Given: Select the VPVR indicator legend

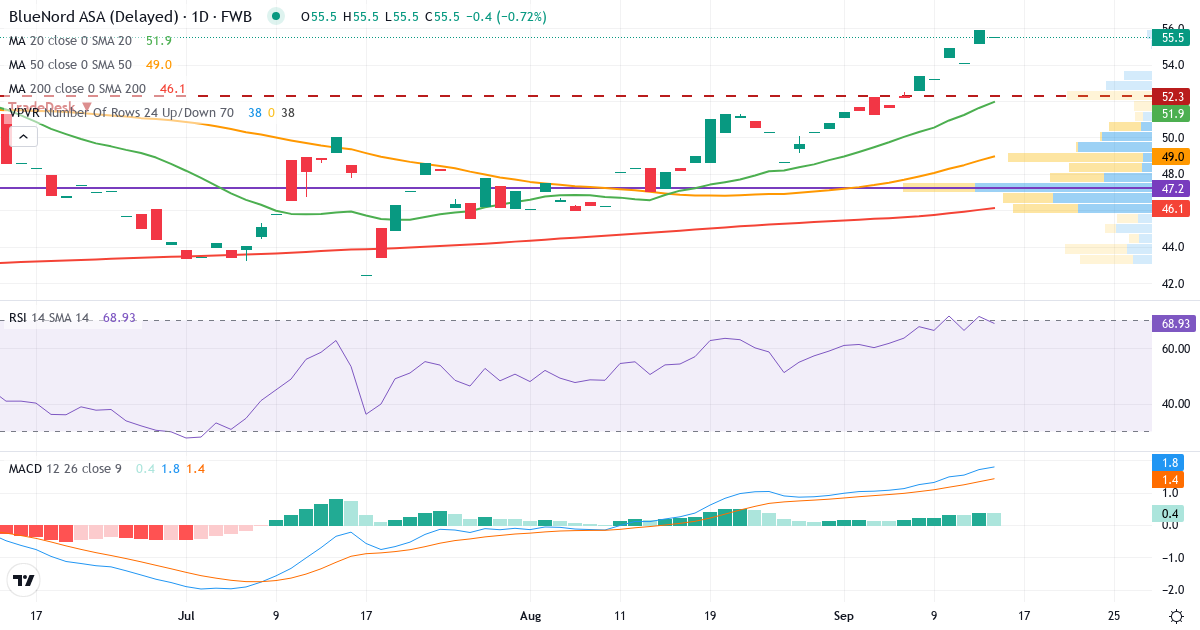Looking at the screenshot, I should (x=121, y=113).
